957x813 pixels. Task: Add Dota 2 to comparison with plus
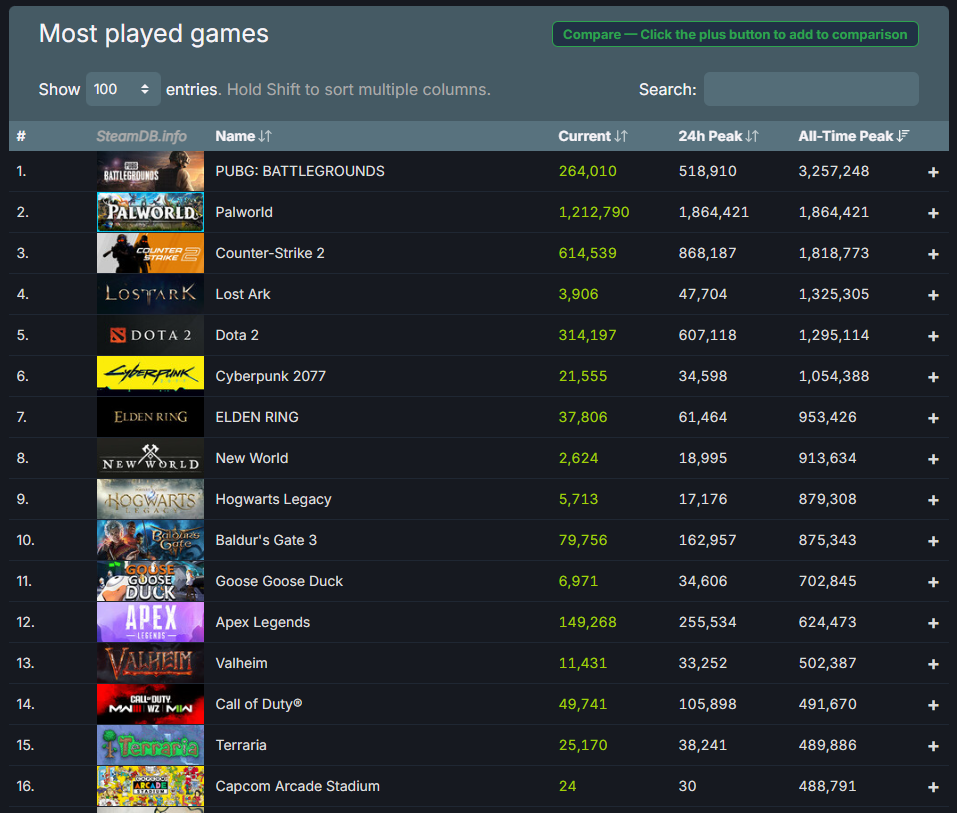(933, 336)
